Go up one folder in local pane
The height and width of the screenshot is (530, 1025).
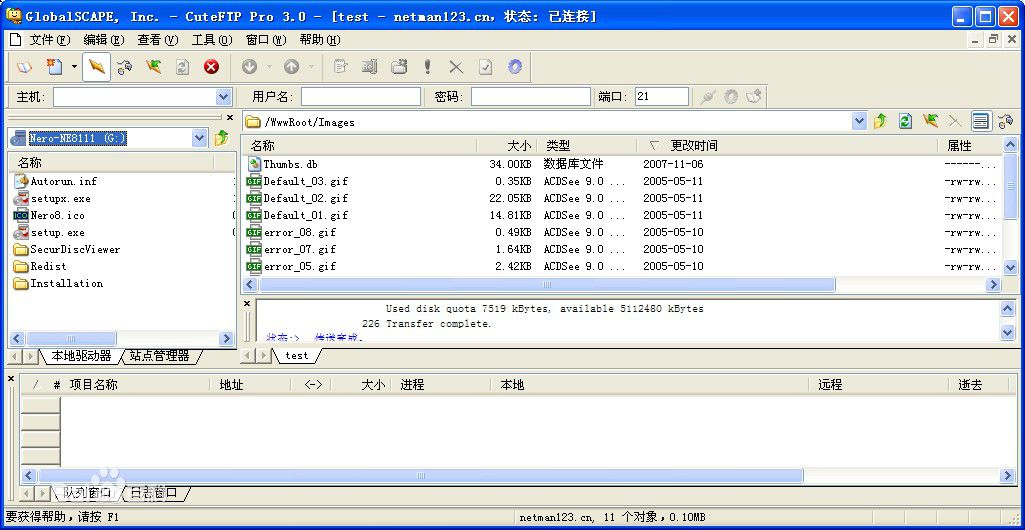[222, 138]
